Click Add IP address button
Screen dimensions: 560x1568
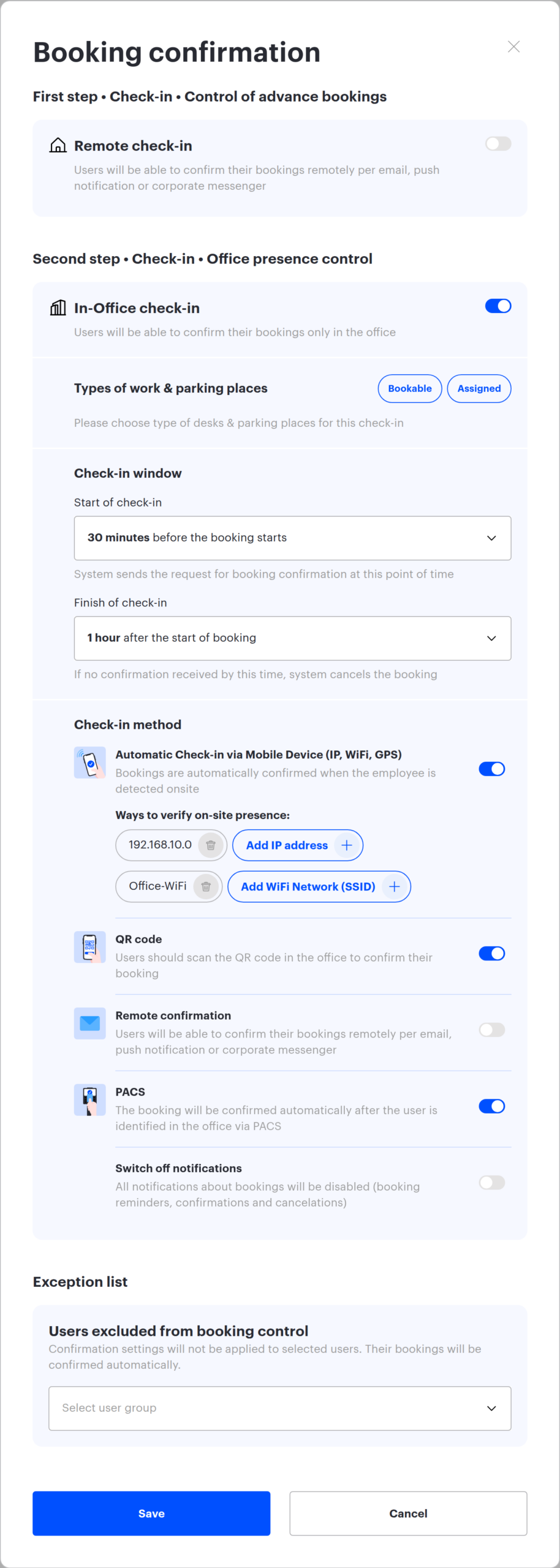pos(298,845)
